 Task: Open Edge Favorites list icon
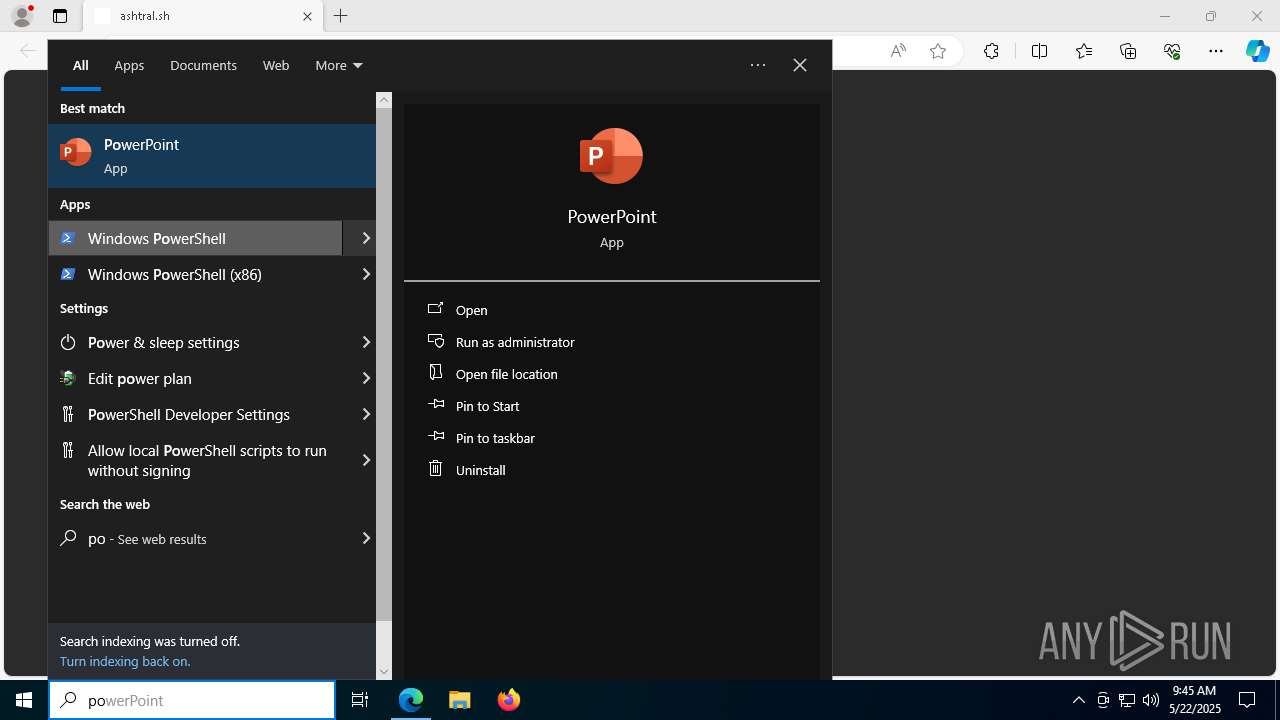pos(1084,51)
